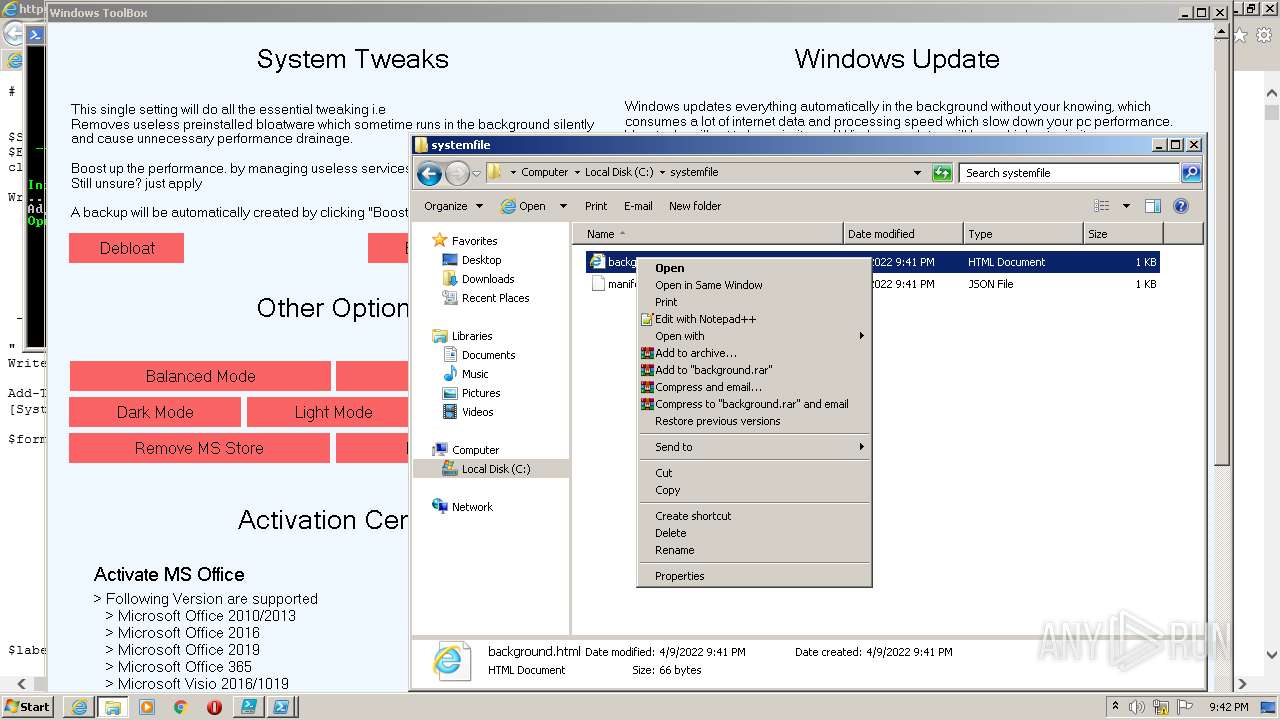Select Downloads in Favorites
The width and height of the screenshot is (1280, 720).
pyautogui.click(x=488, y=279)
